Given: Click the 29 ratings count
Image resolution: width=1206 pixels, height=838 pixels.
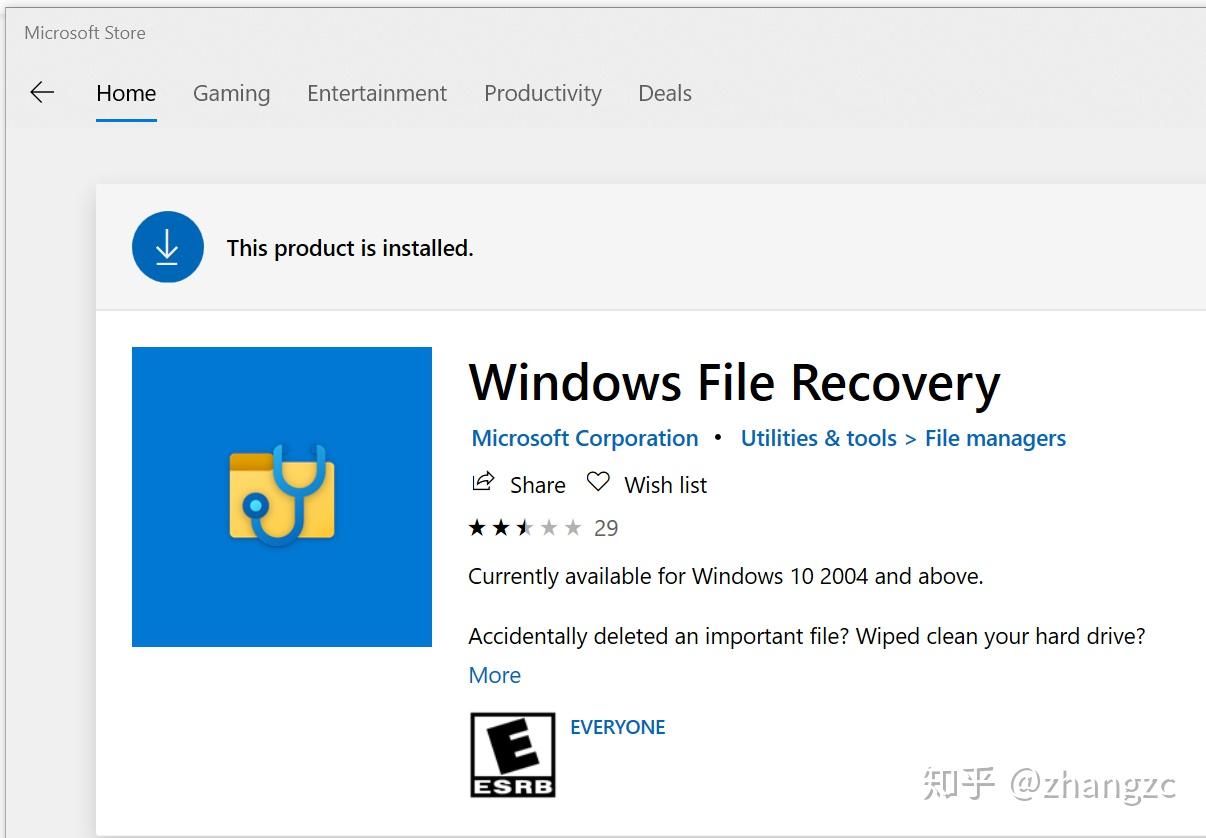Looking at the screenshot, I should [x=606, y=527].
